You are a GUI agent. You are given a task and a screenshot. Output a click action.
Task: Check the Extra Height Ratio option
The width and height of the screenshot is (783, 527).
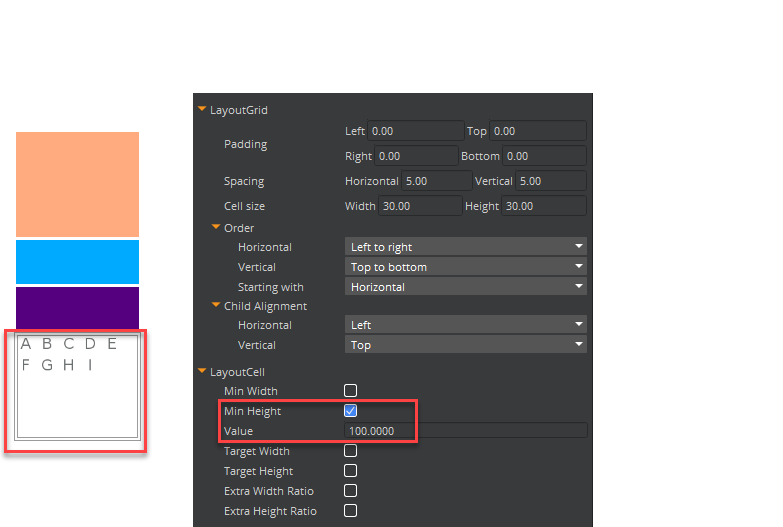point(350,511)
